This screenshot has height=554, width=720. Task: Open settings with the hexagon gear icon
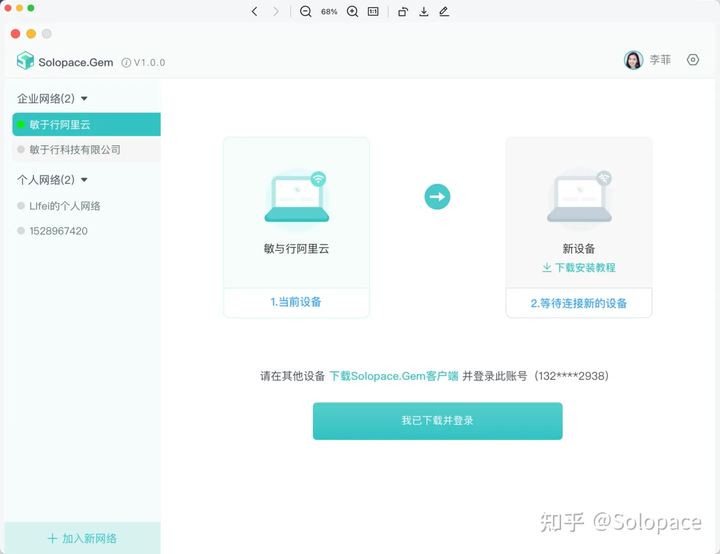coord(692,60)
